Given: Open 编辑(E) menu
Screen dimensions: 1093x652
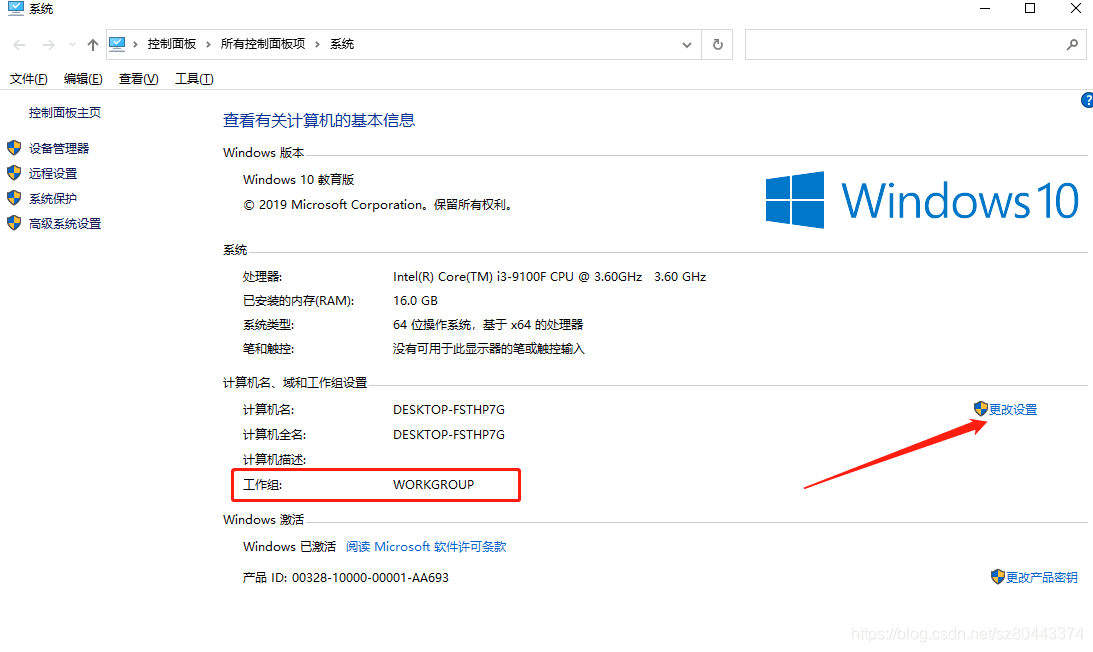Looking at the screenshot, I should (x=83, y=79).
